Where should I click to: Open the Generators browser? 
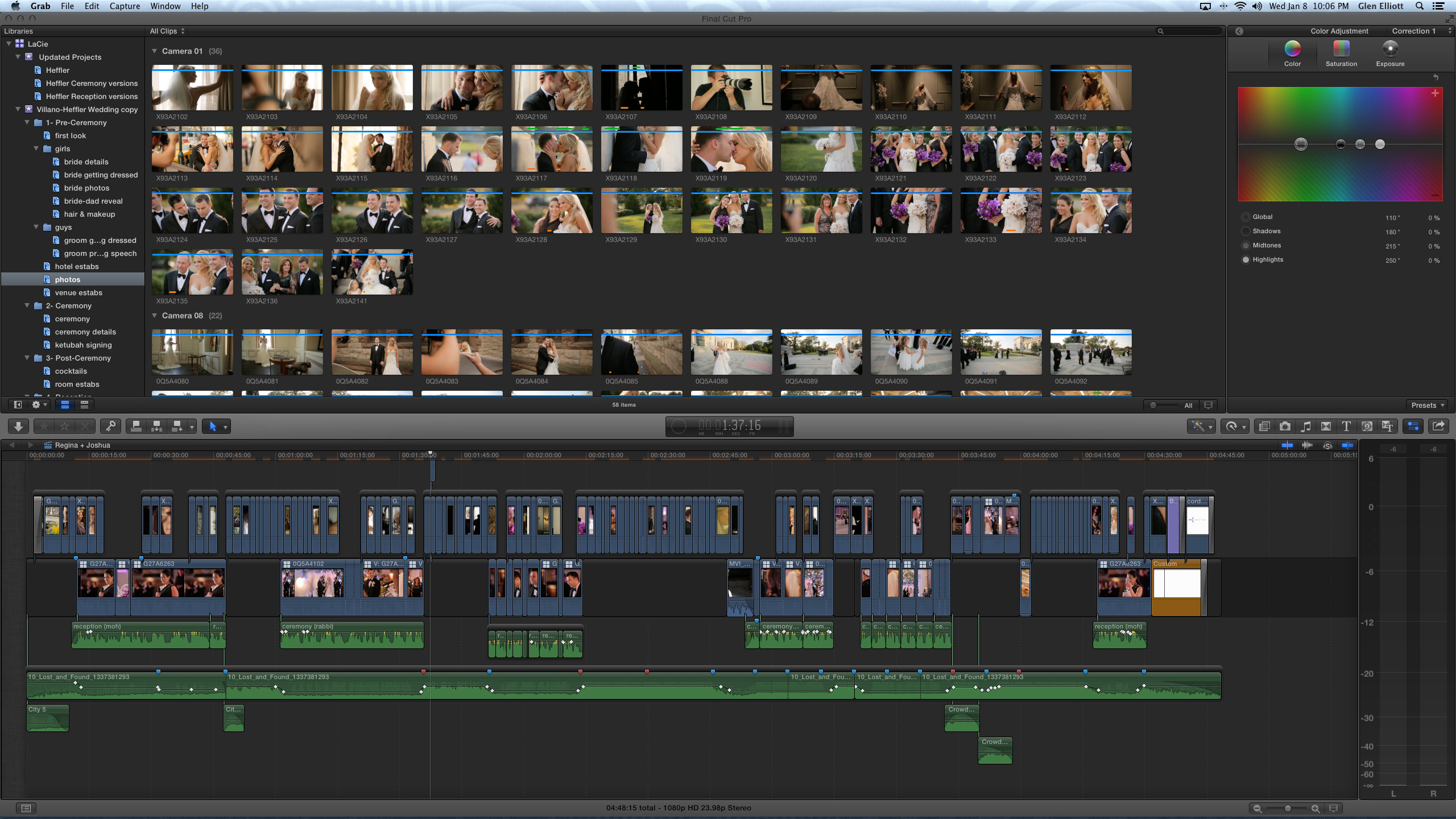click(1367, 427)
